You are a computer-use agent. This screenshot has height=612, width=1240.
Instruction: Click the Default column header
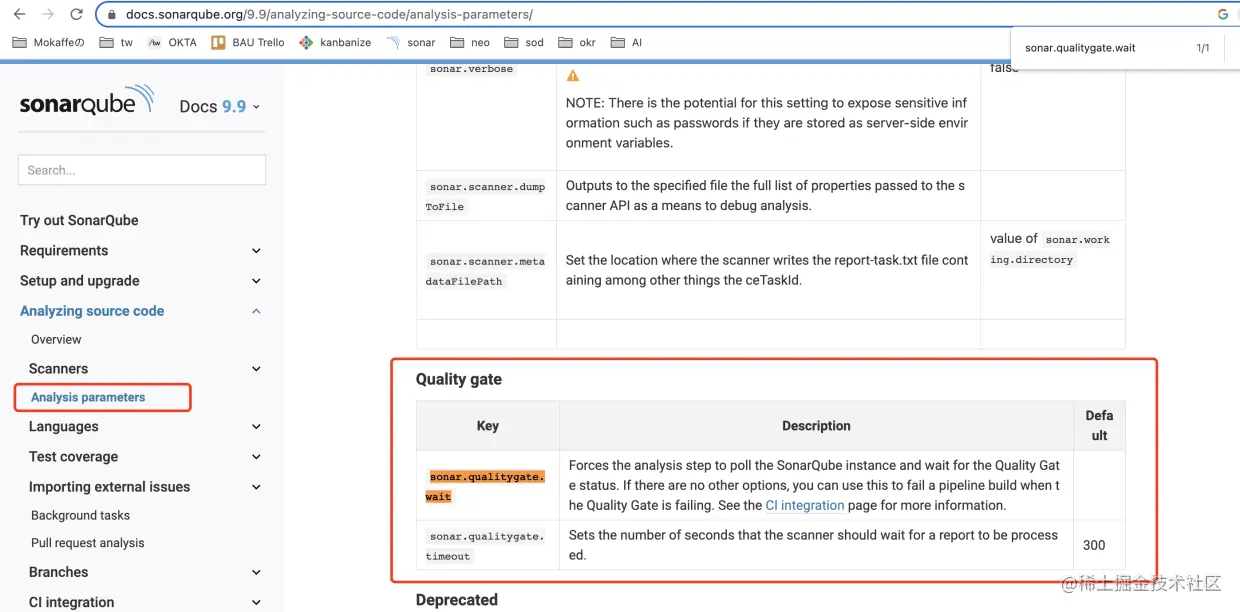[1099, 425]
